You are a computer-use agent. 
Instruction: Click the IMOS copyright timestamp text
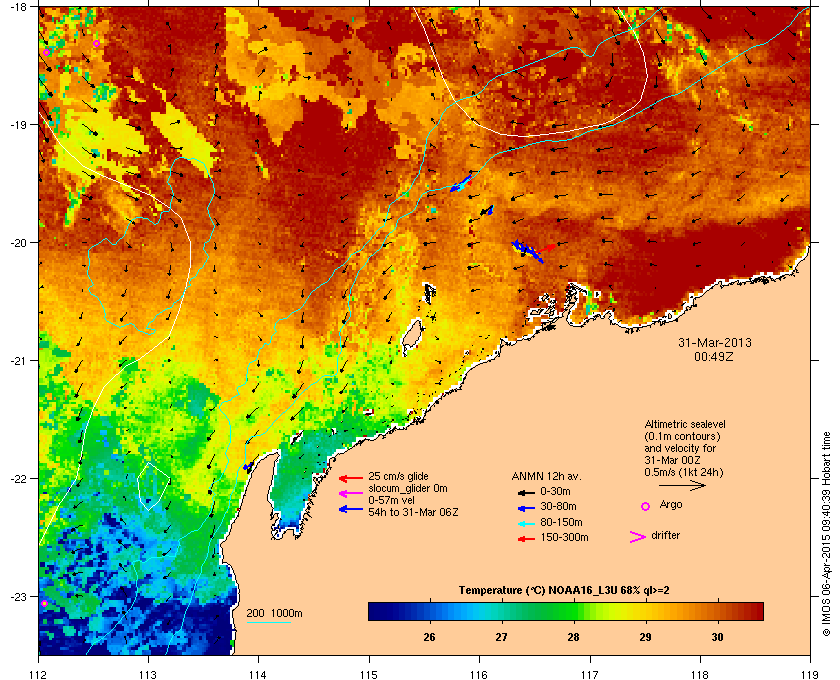pos(826,535)
